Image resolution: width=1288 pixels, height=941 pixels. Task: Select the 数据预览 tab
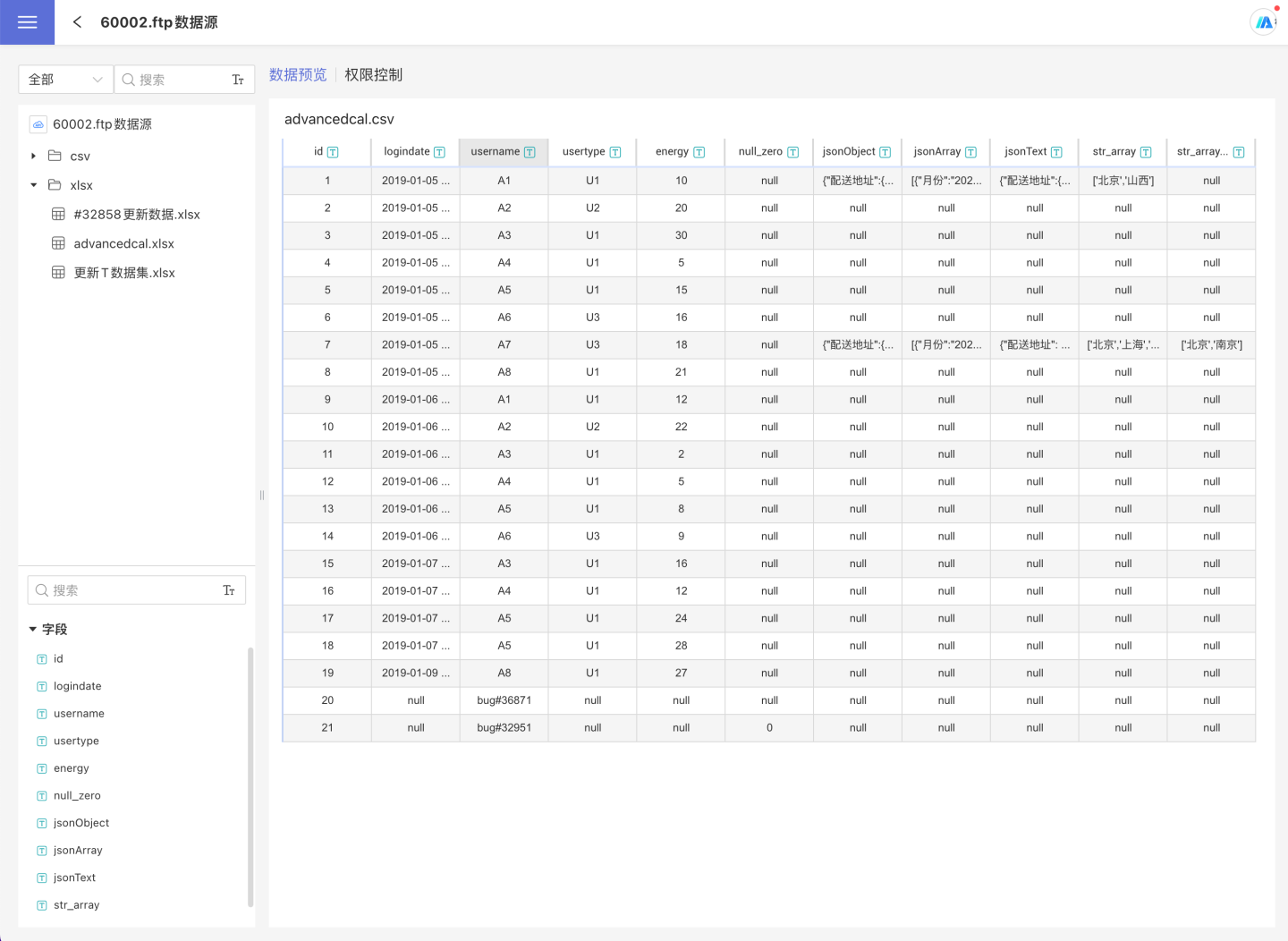click(298, 75)
